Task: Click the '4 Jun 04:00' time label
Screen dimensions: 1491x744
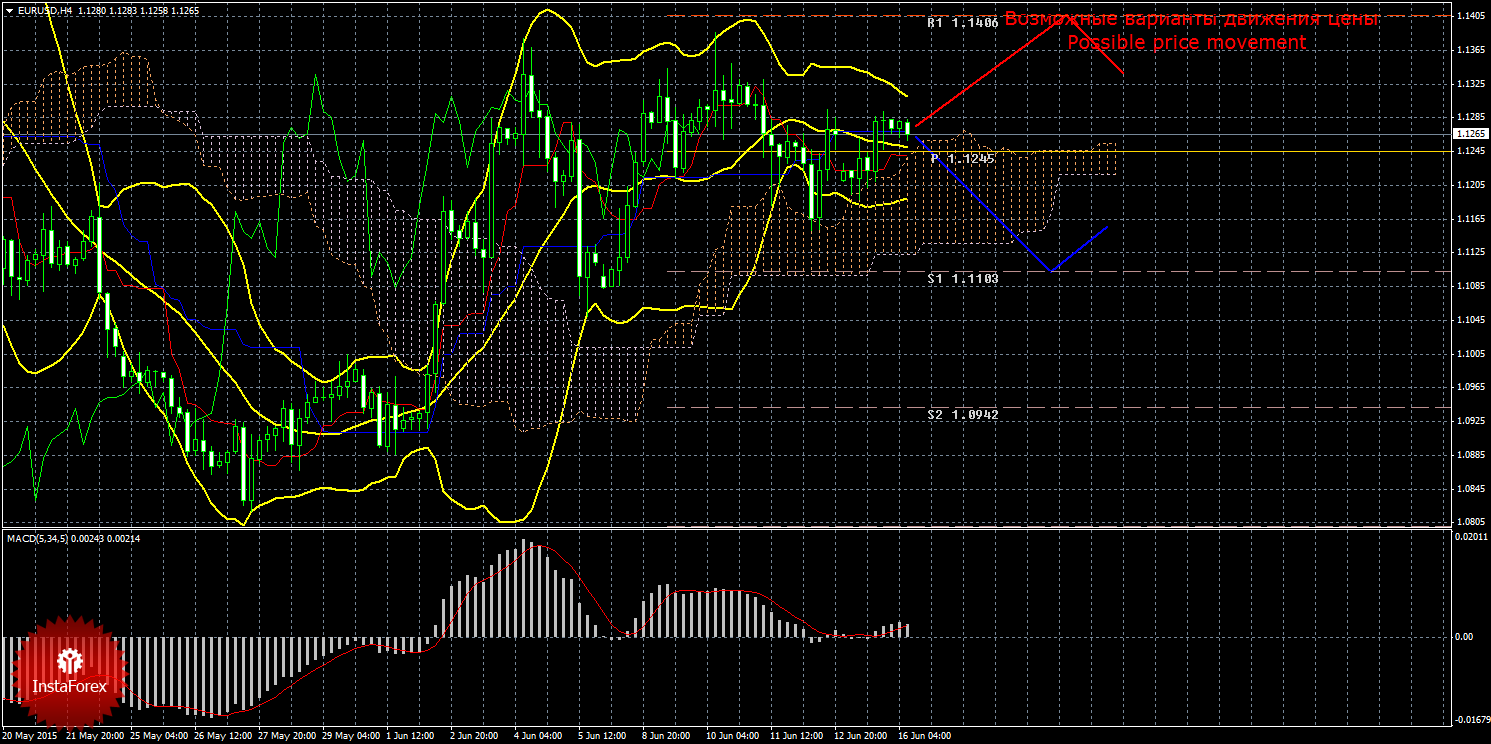Action: (537, 736)
